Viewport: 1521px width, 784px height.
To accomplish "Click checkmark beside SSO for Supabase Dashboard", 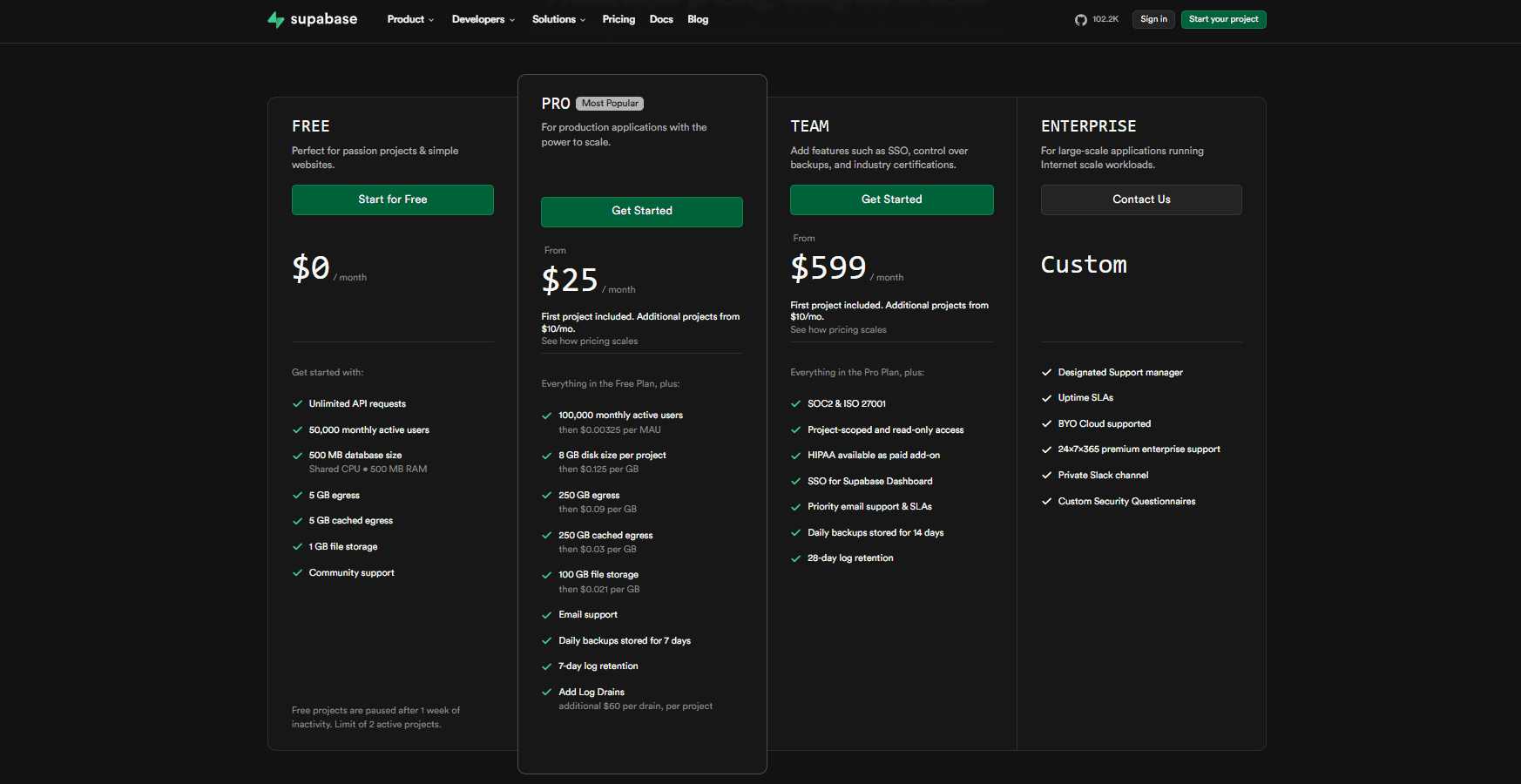I will (x=795, y=482).
